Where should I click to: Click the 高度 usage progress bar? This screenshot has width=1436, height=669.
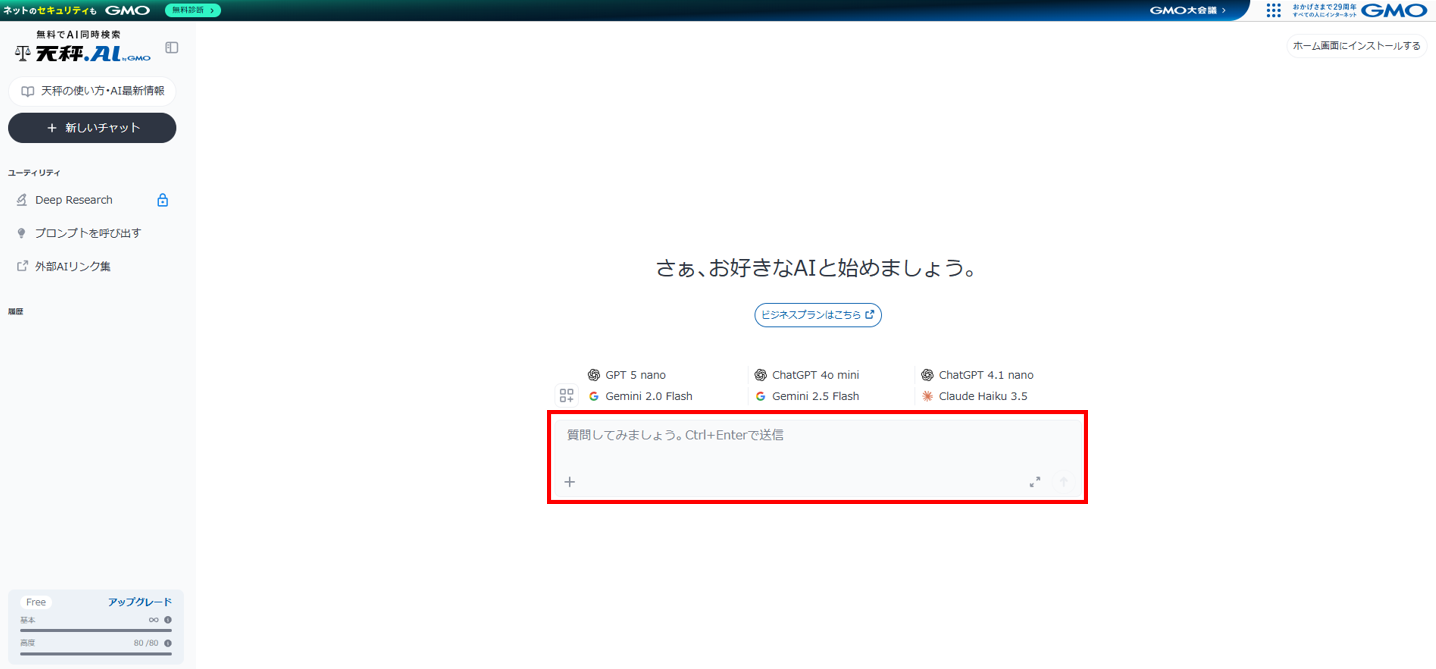[95, 653]
